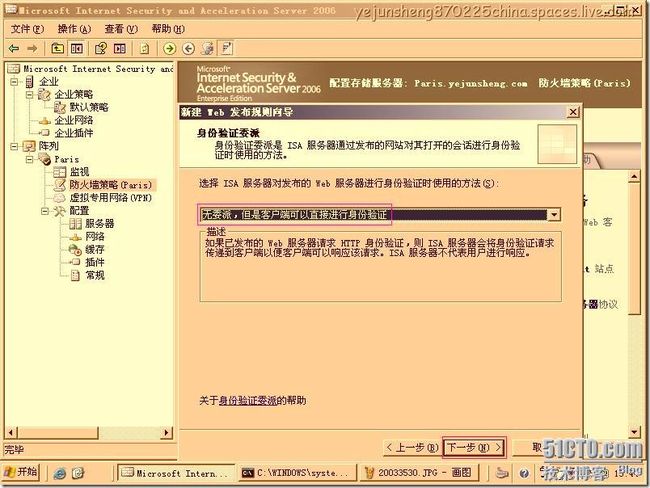Open the 文件(F) menu
The height and width of the screenshot is (488, 650).
coord(27,29)
